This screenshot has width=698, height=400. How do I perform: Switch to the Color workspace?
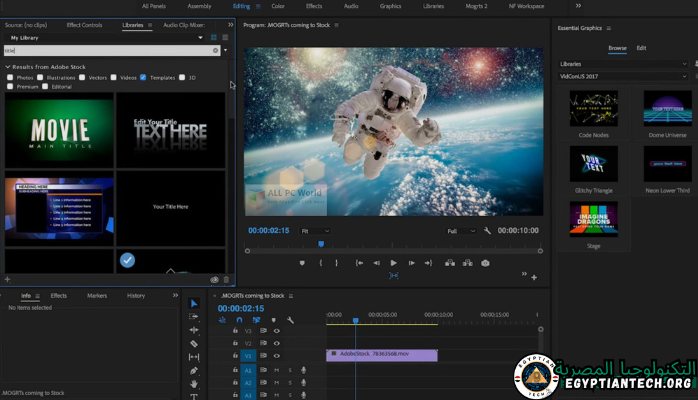point(278,5)
